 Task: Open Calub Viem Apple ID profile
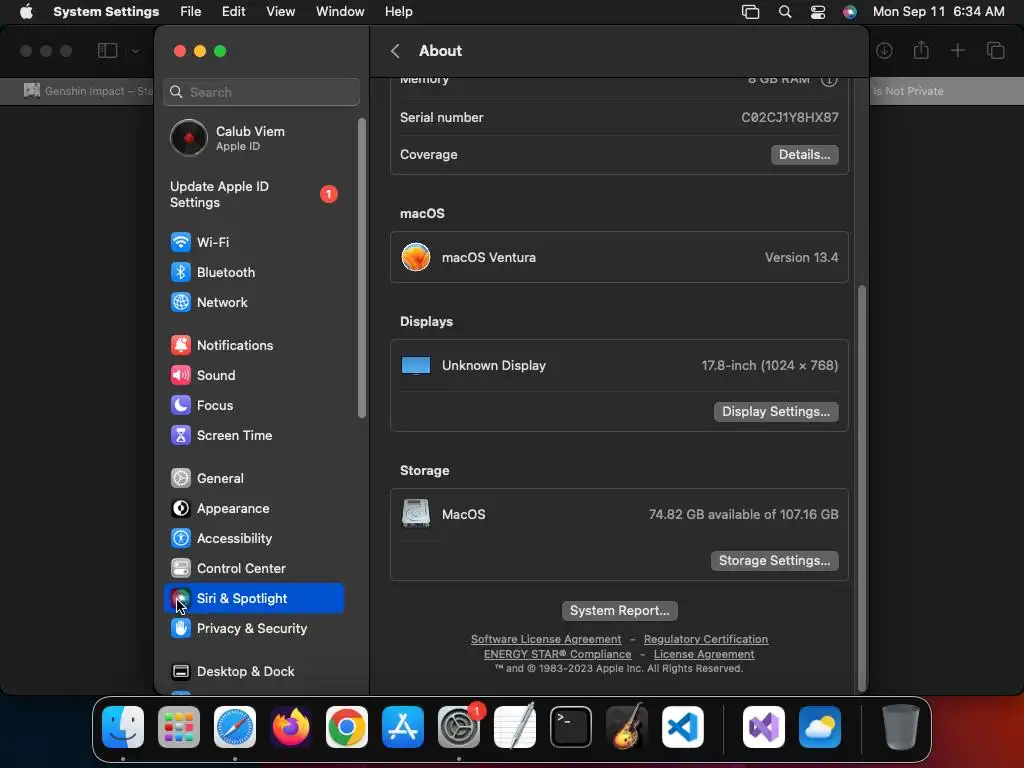pos(253,138)
